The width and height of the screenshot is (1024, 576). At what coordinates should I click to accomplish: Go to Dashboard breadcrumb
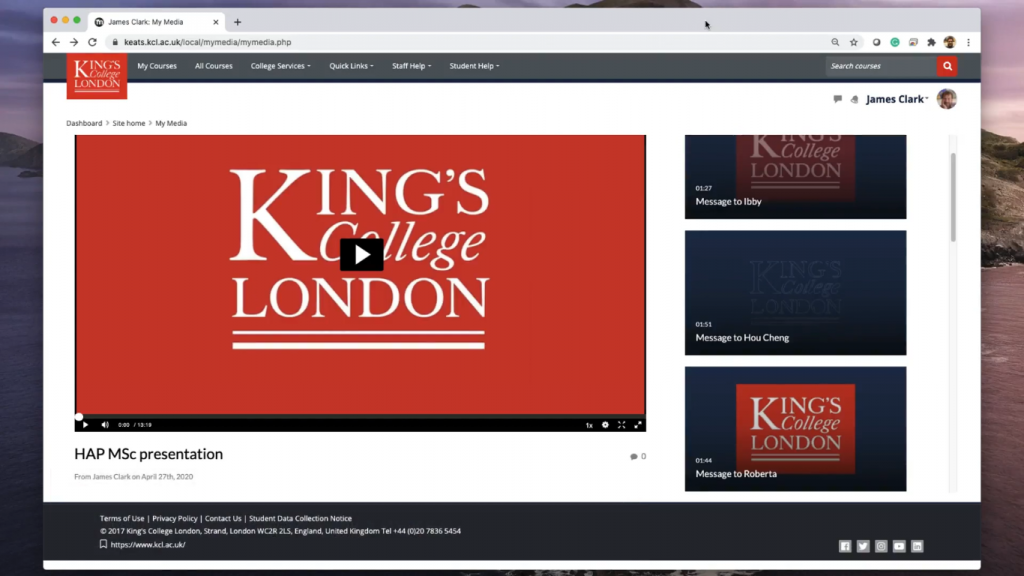pyautogui.click(x=84, y=123)
